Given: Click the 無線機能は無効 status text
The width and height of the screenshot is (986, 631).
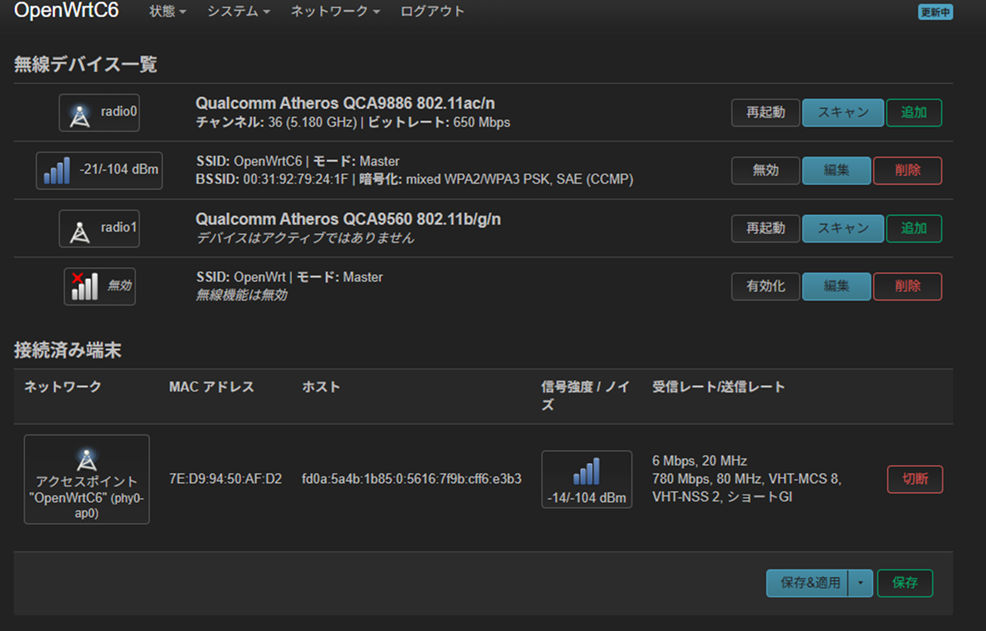Looking at the screenshot, I should [241, 295].
